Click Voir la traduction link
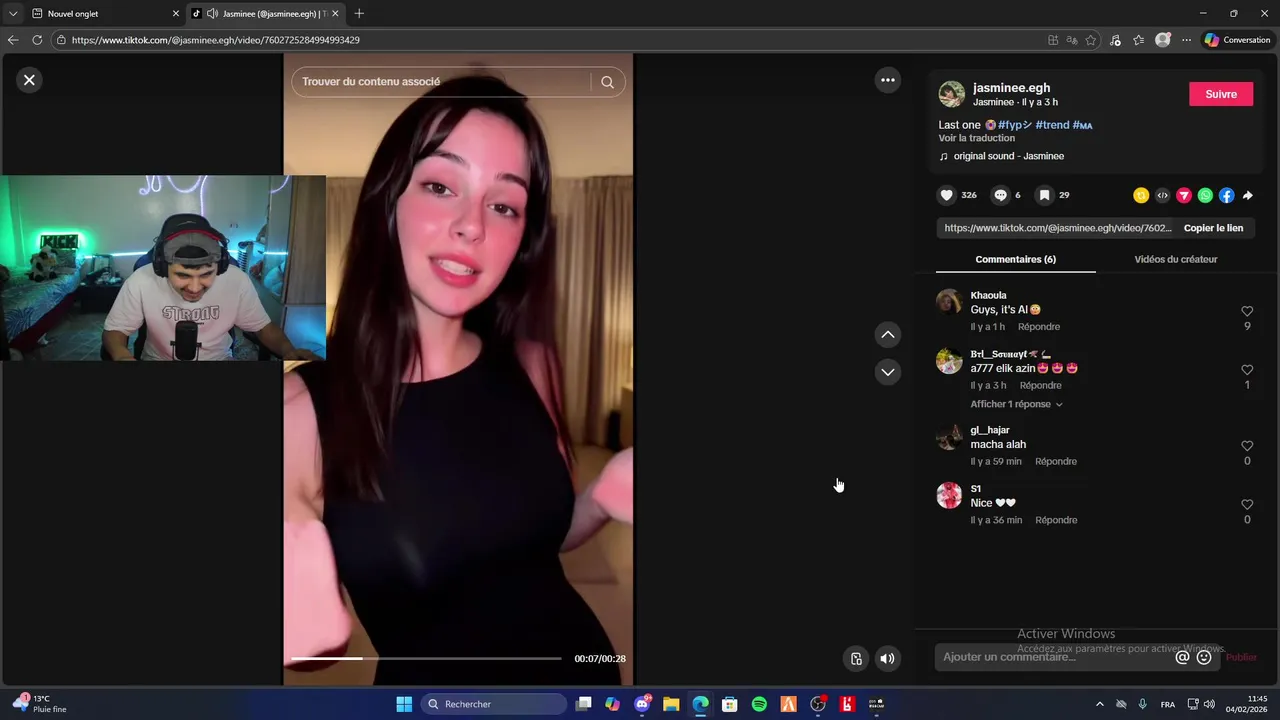The height and width of the screenshot is (720, 1280). (x=976, y=138)
